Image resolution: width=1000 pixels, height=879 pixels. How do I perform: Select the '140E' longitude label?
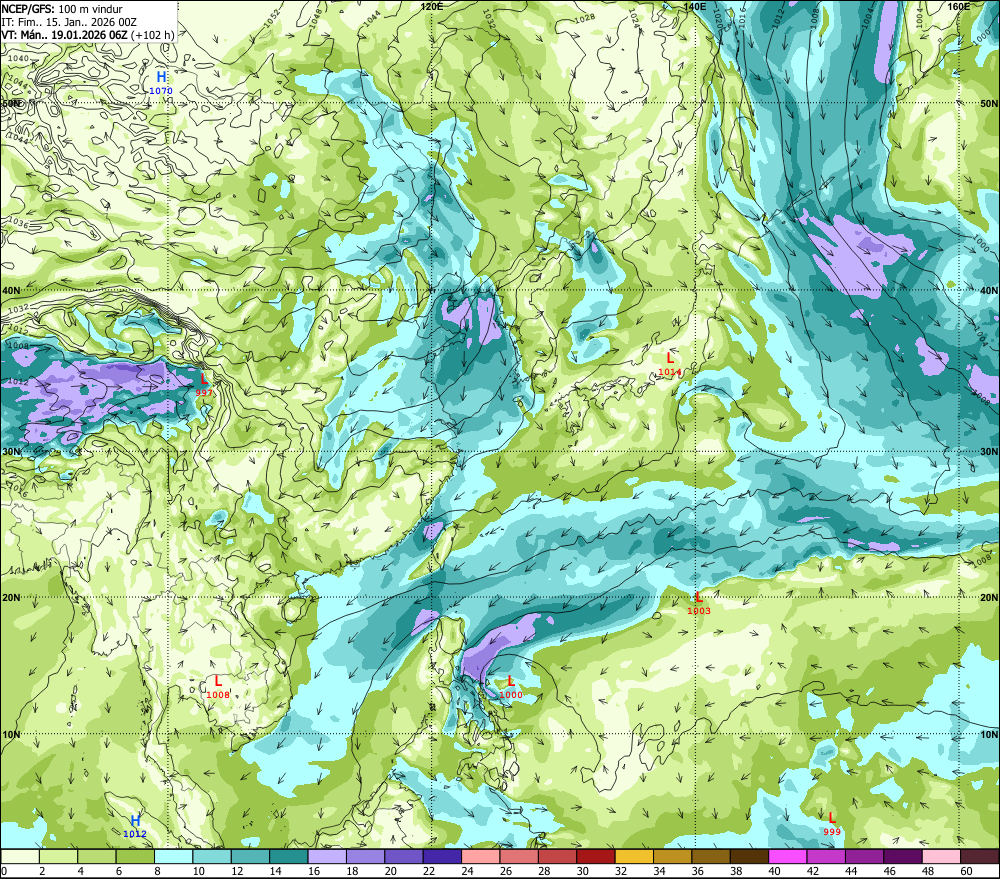coord(695,6)
